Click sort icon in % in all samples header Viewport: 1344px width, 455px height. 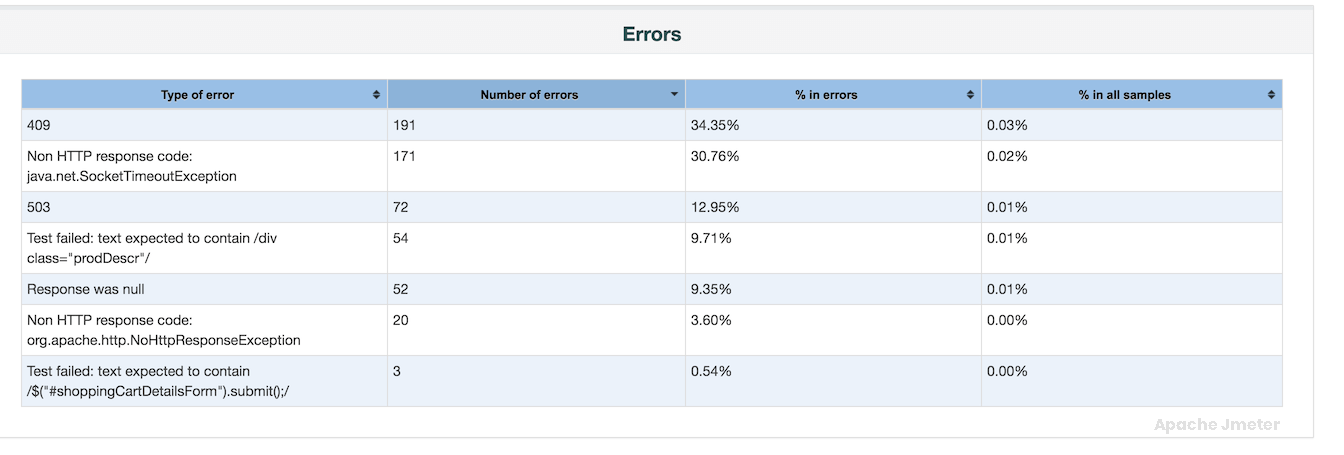click(1271, 95)
